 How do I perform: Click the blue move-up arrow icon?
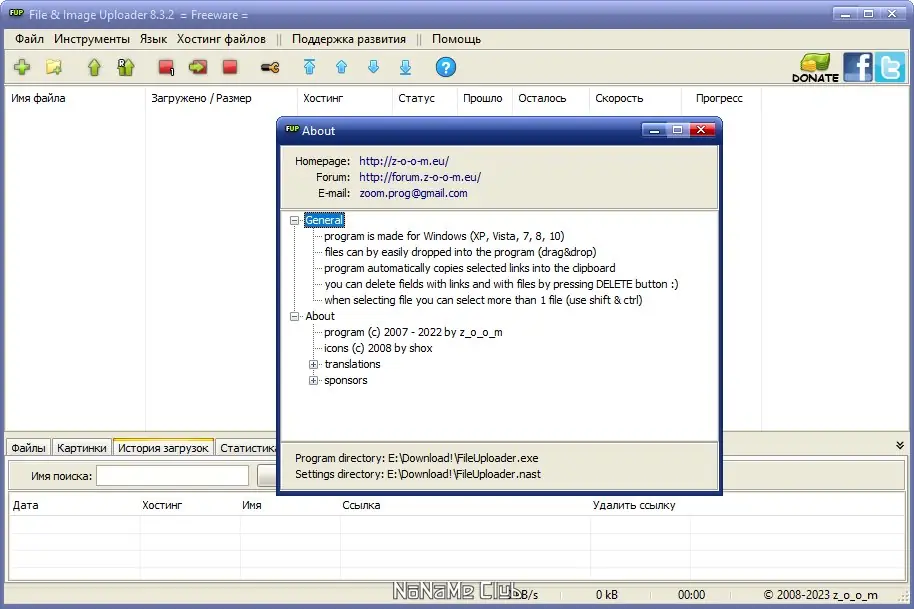pyautogui.click(x=342, y=67)
